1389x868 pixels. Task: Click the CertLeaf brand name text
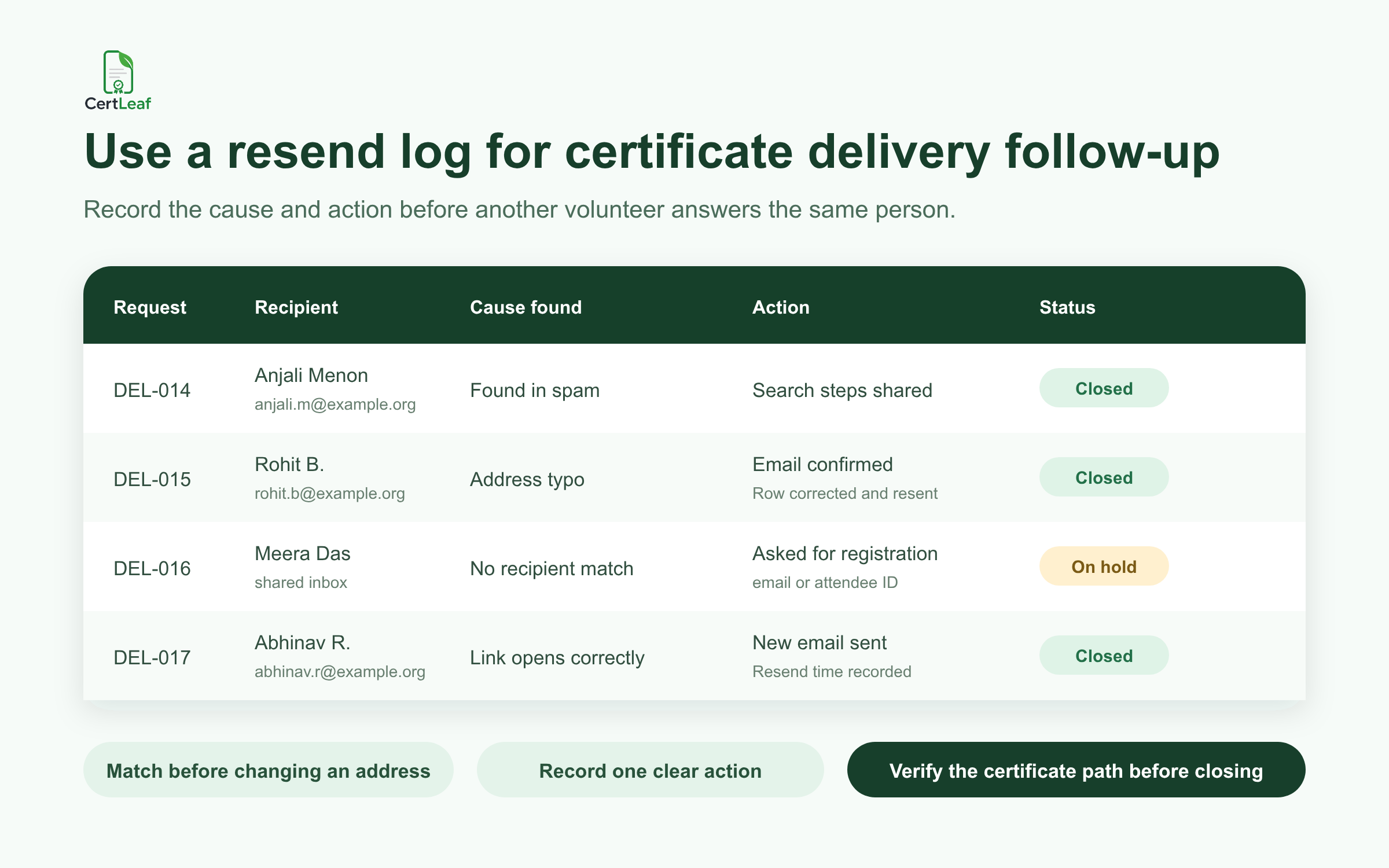tap(117, 104)
